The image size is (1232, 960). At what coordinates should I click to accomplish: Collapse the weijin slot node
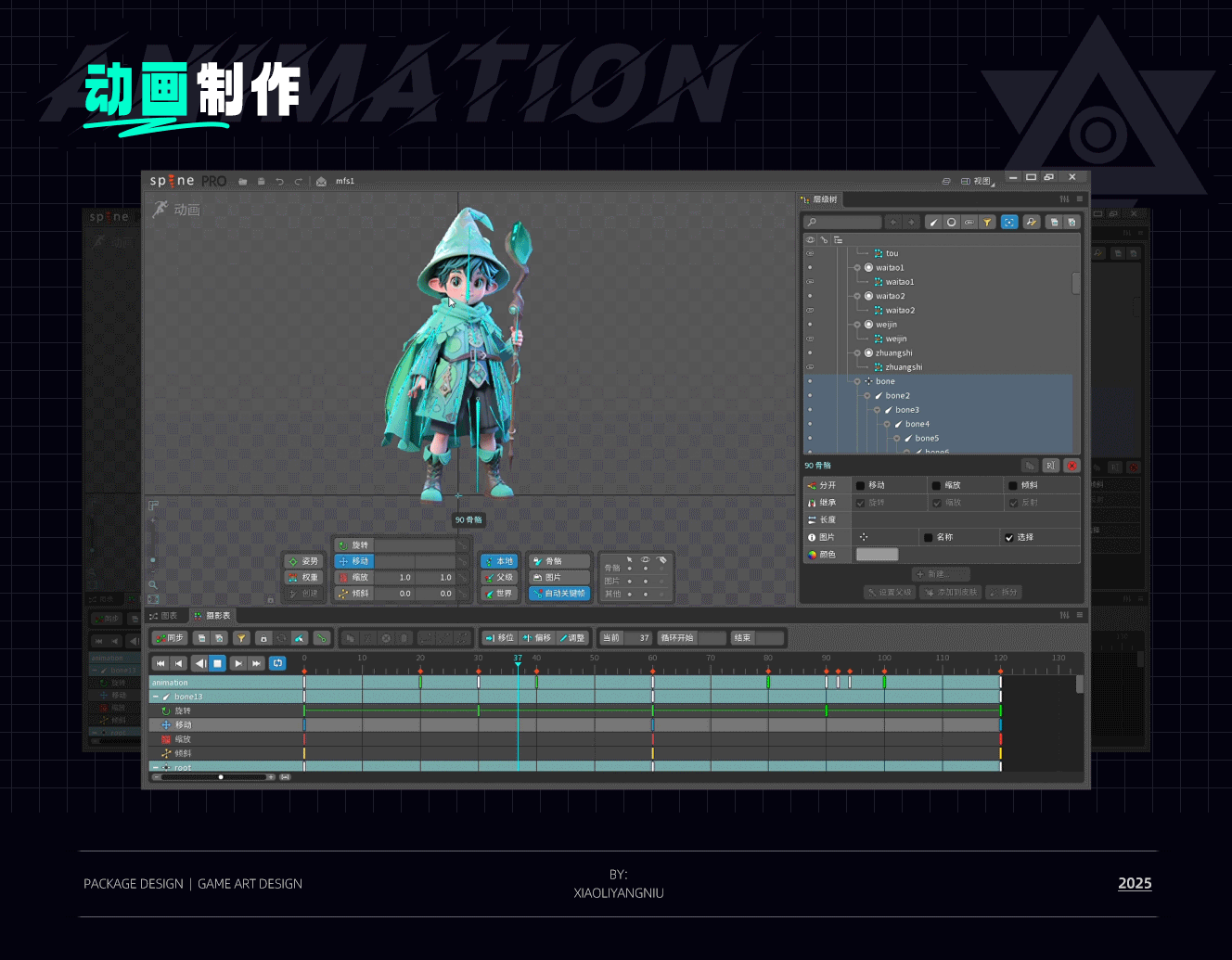point(857,325)
